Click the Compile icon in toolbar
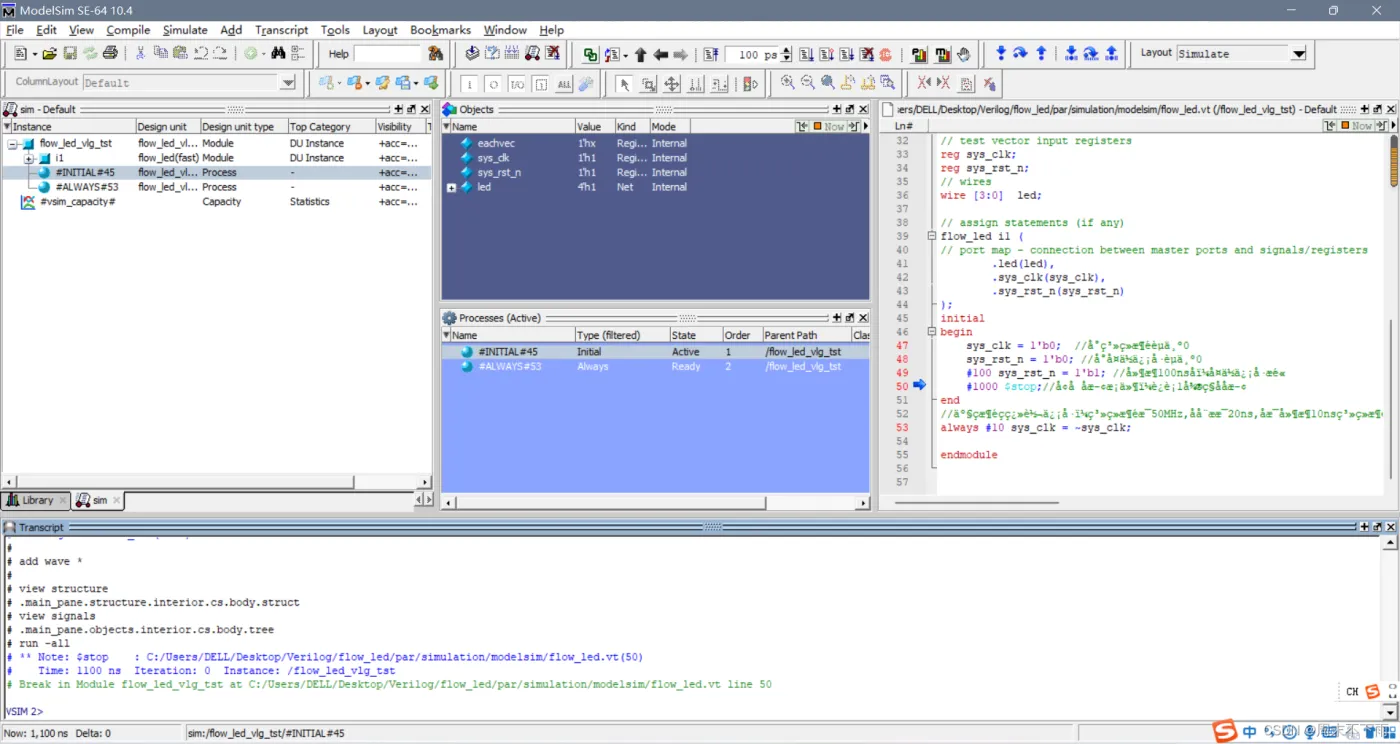This screenshot has height=744, width=1400. tap(472, 54)
